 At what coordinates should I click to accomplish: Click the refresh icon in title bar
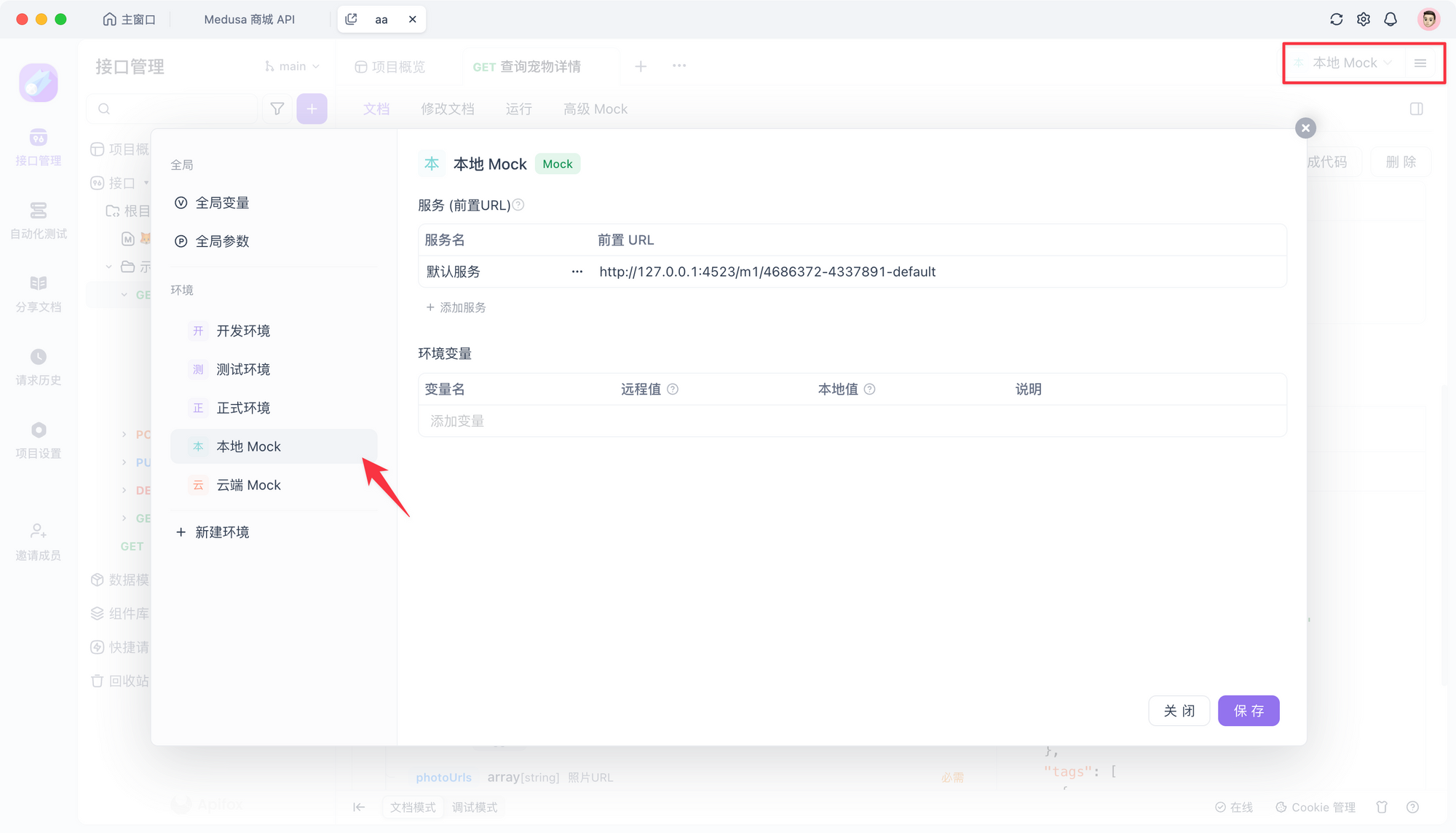[x=1336, y=20]
